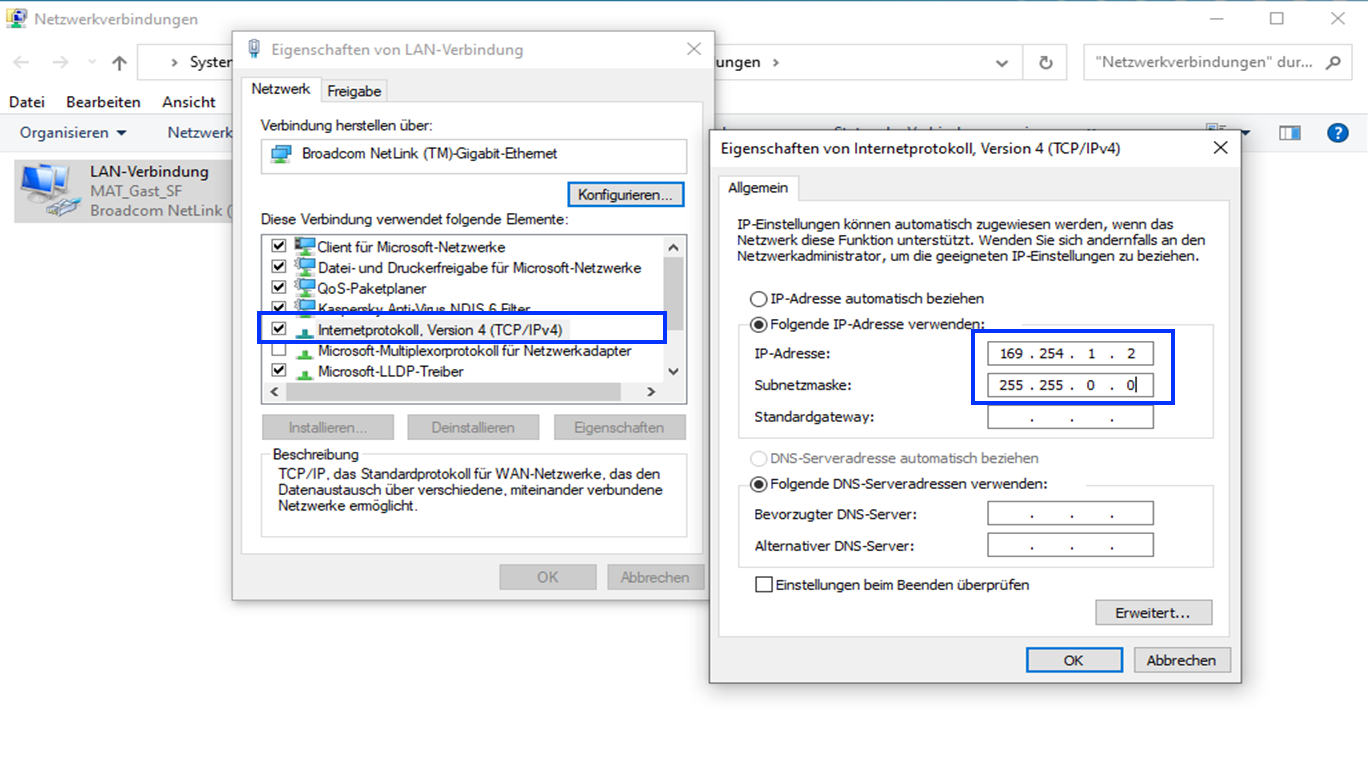Expand the address bar history dropdown

[x=1002, y=62]
